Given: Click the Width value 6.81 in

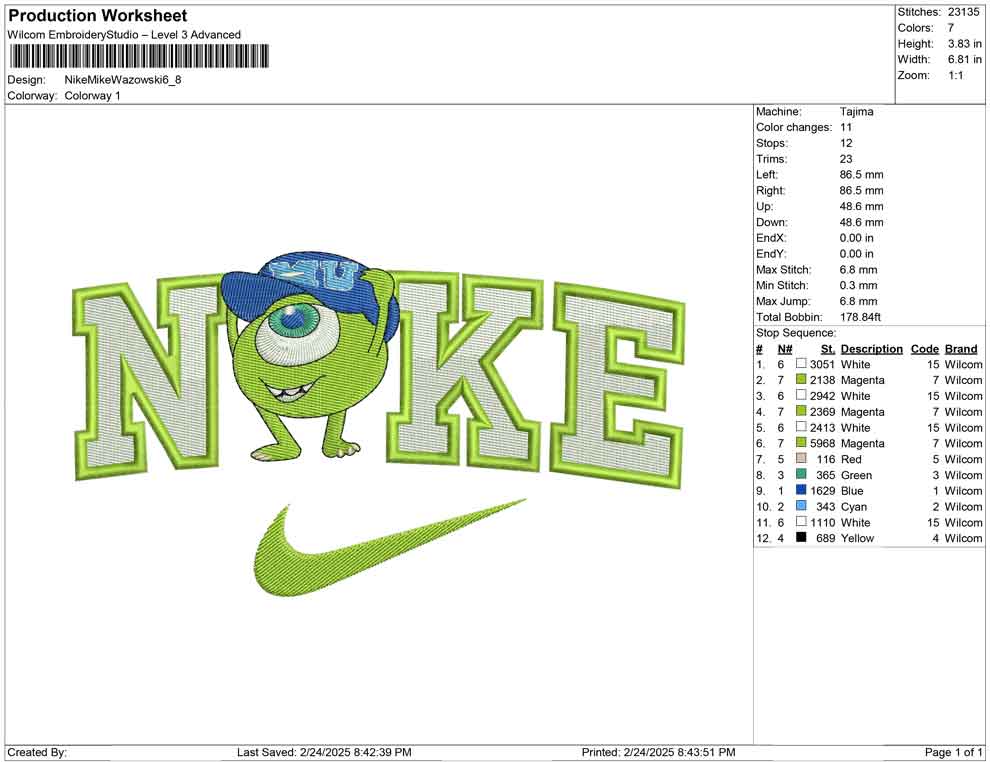Looking at the screenshot, I should pos(964,59).
